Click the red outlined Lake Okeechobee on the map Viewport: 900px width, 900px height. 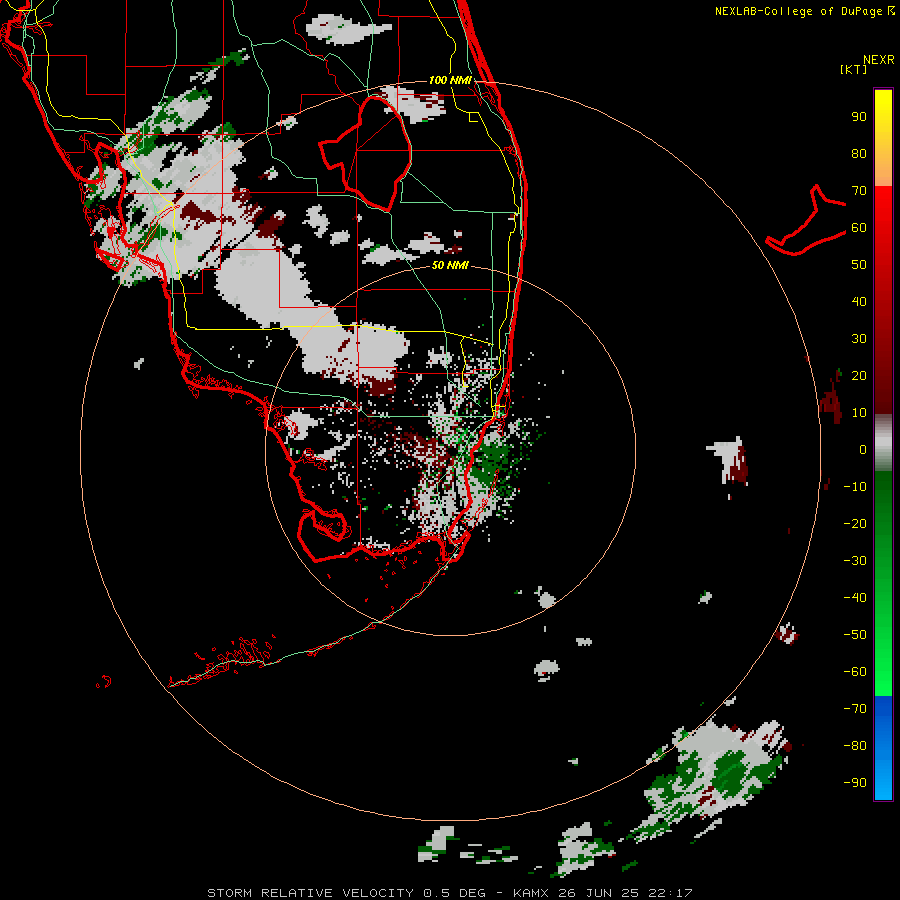[367, 154]
